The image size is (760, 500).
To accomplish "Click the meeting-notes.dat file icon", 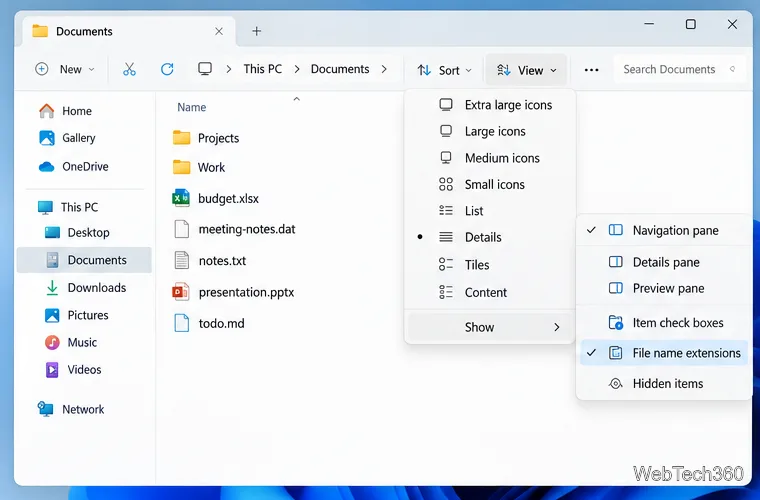I will [x=182, y=229].
